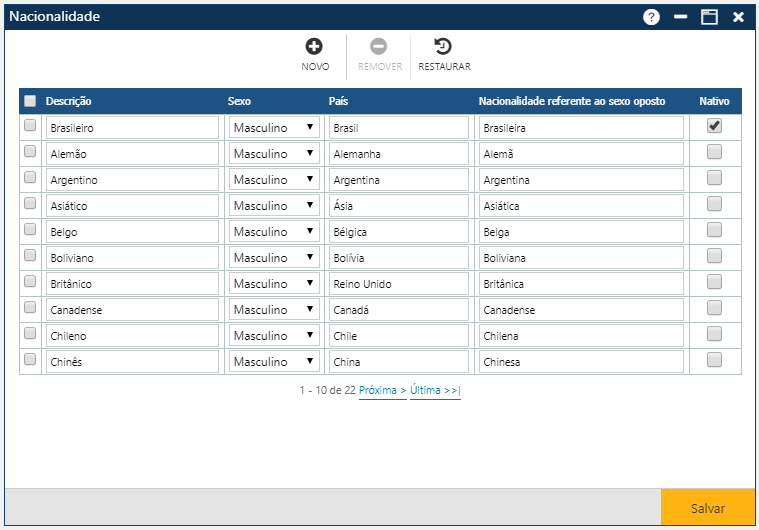The height and width of the screenshot is (530, 759).
Task: Click the Novo plus icon
Action: 314,46
